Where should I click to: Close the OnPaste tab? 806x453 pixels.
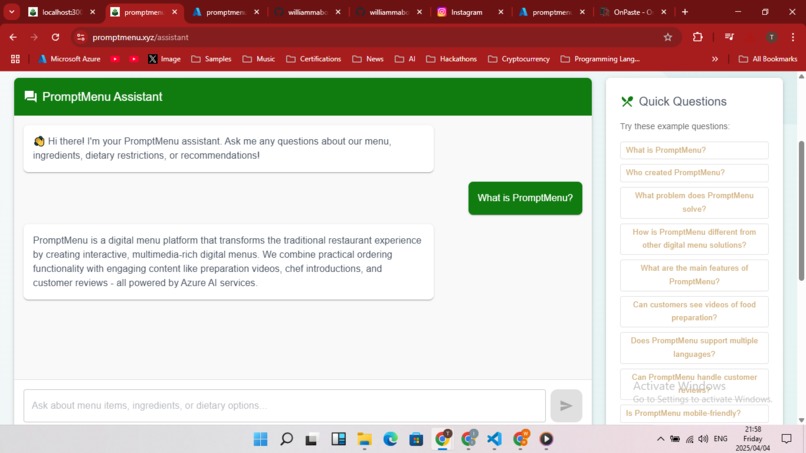click(x=664, y=12)
